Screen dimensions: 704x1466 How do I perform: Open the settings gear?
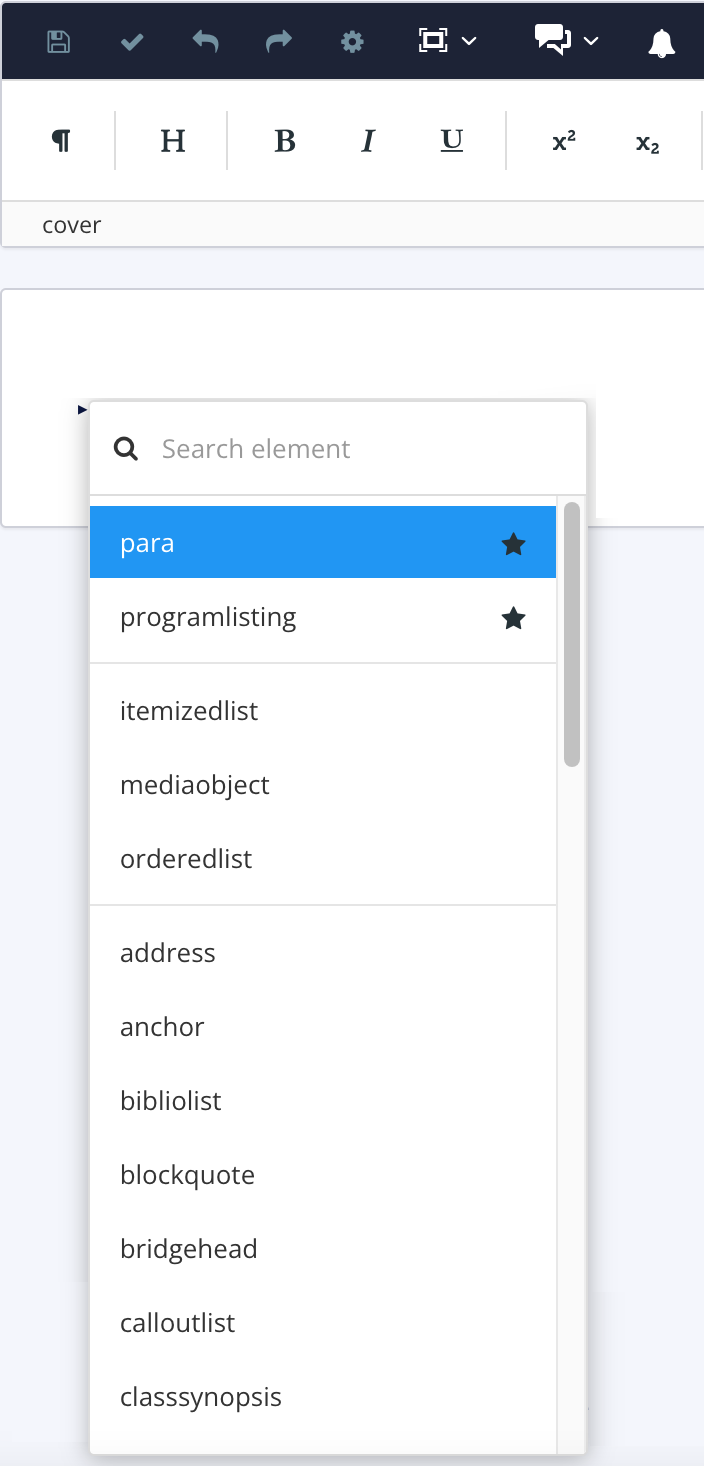click(351, 41)
